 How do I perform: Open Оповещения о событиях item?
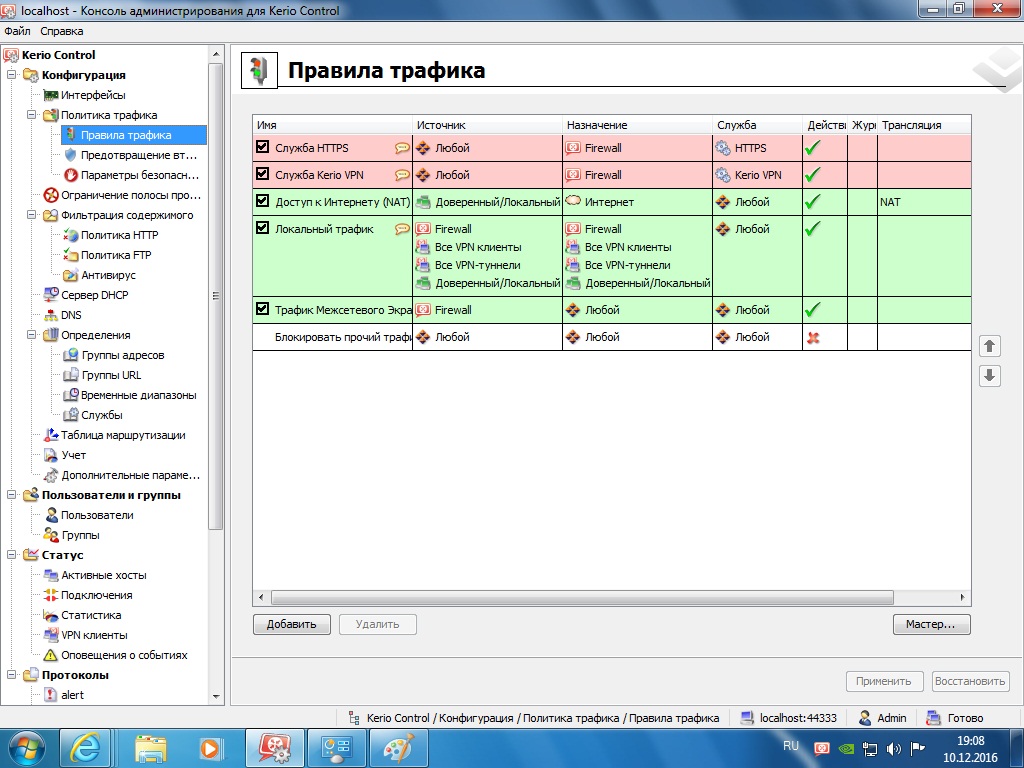(116, 655)
